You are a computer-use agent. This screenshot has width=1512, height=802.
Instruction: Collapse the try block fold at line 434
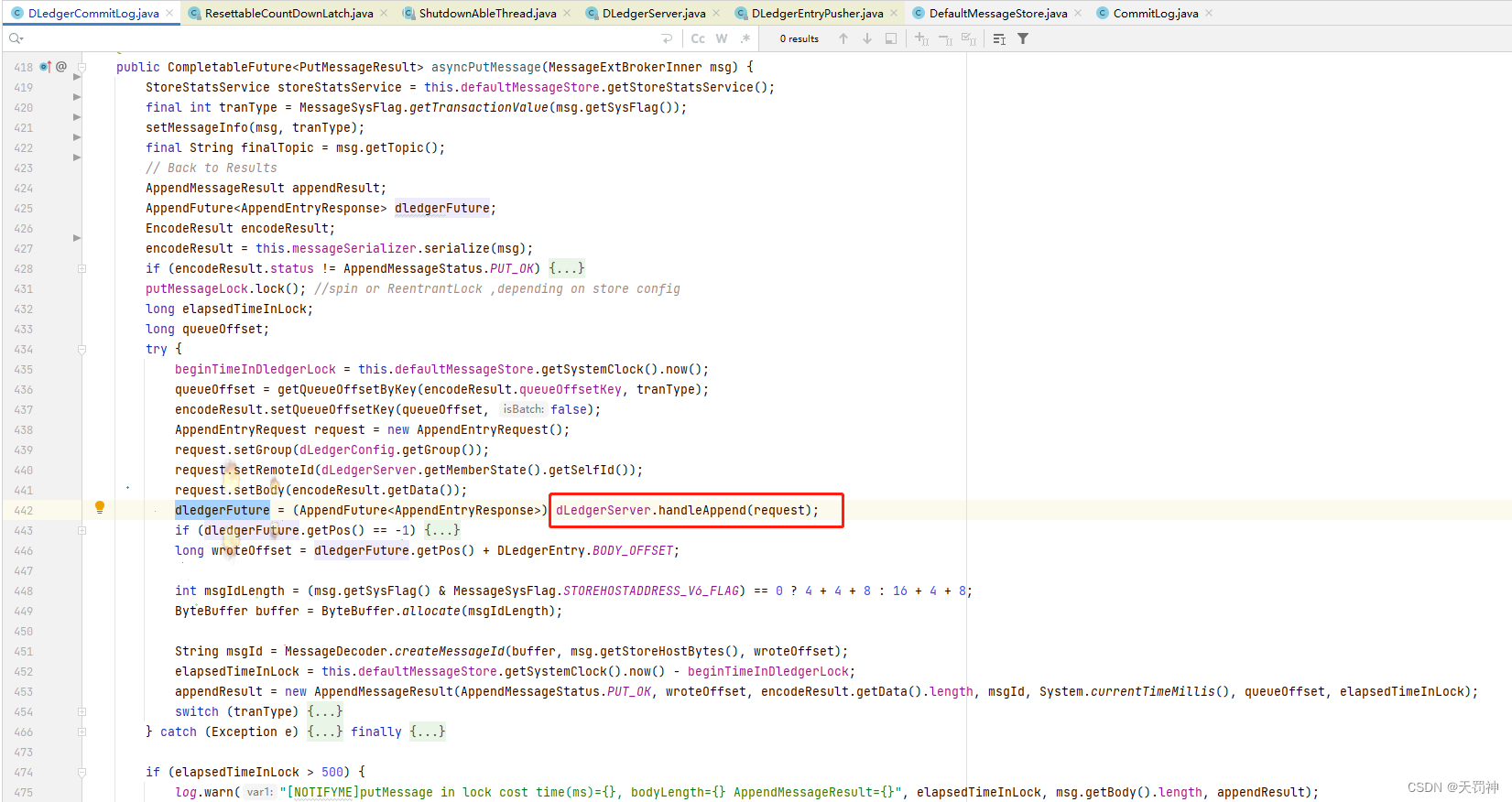(x=82, y=349)
